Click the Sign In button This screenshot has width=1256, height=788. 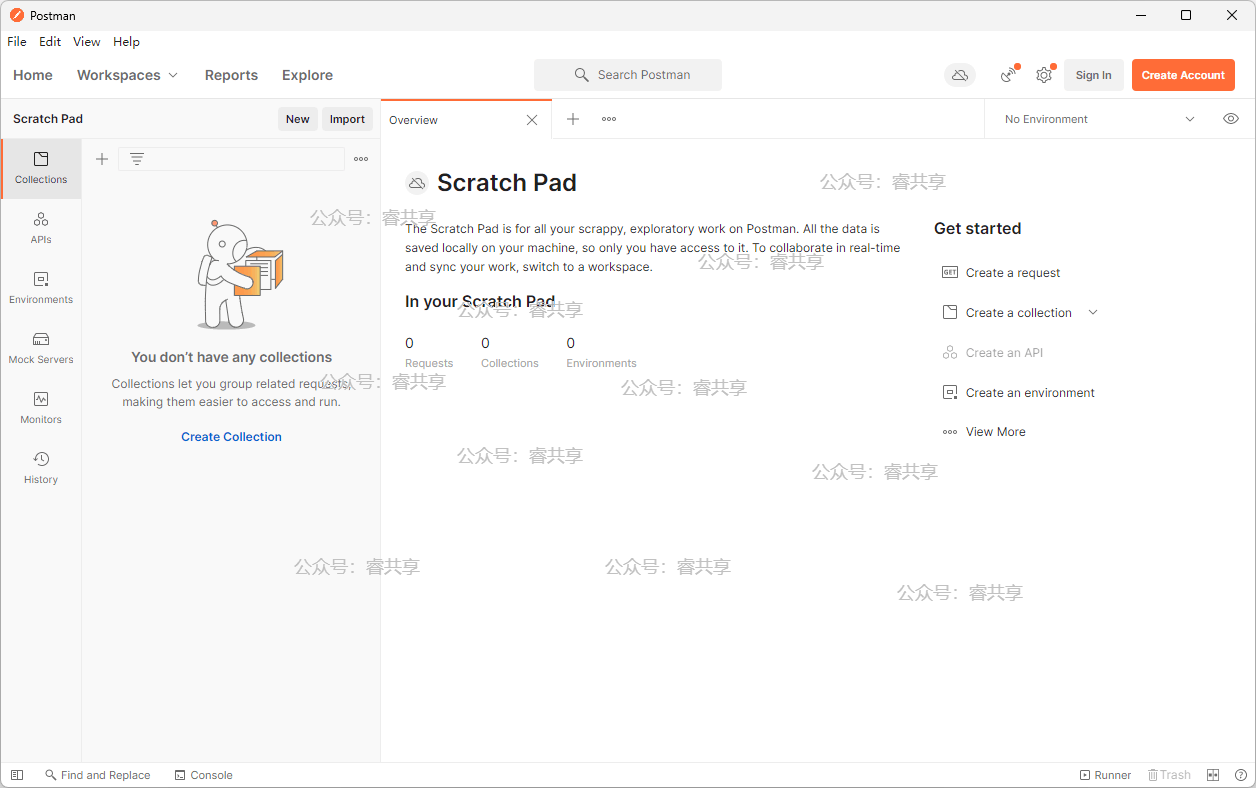tap(1093, 75)
